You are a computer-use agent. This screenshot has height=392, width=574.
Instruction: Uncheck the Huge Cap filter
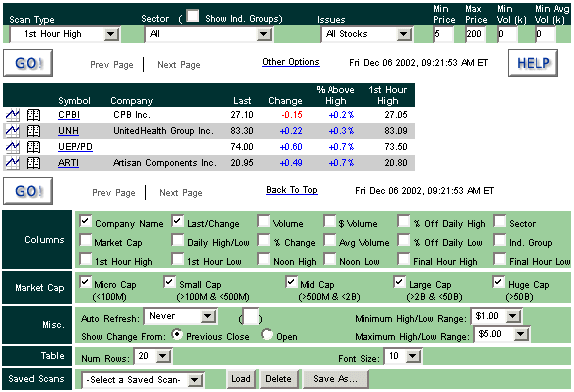click(499, 282)
